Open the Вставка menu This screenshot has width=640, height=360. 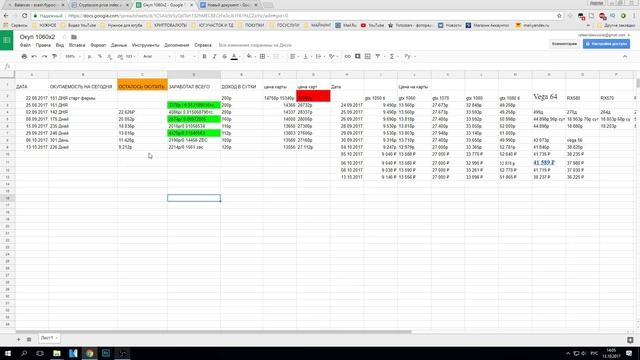(77, 45)
